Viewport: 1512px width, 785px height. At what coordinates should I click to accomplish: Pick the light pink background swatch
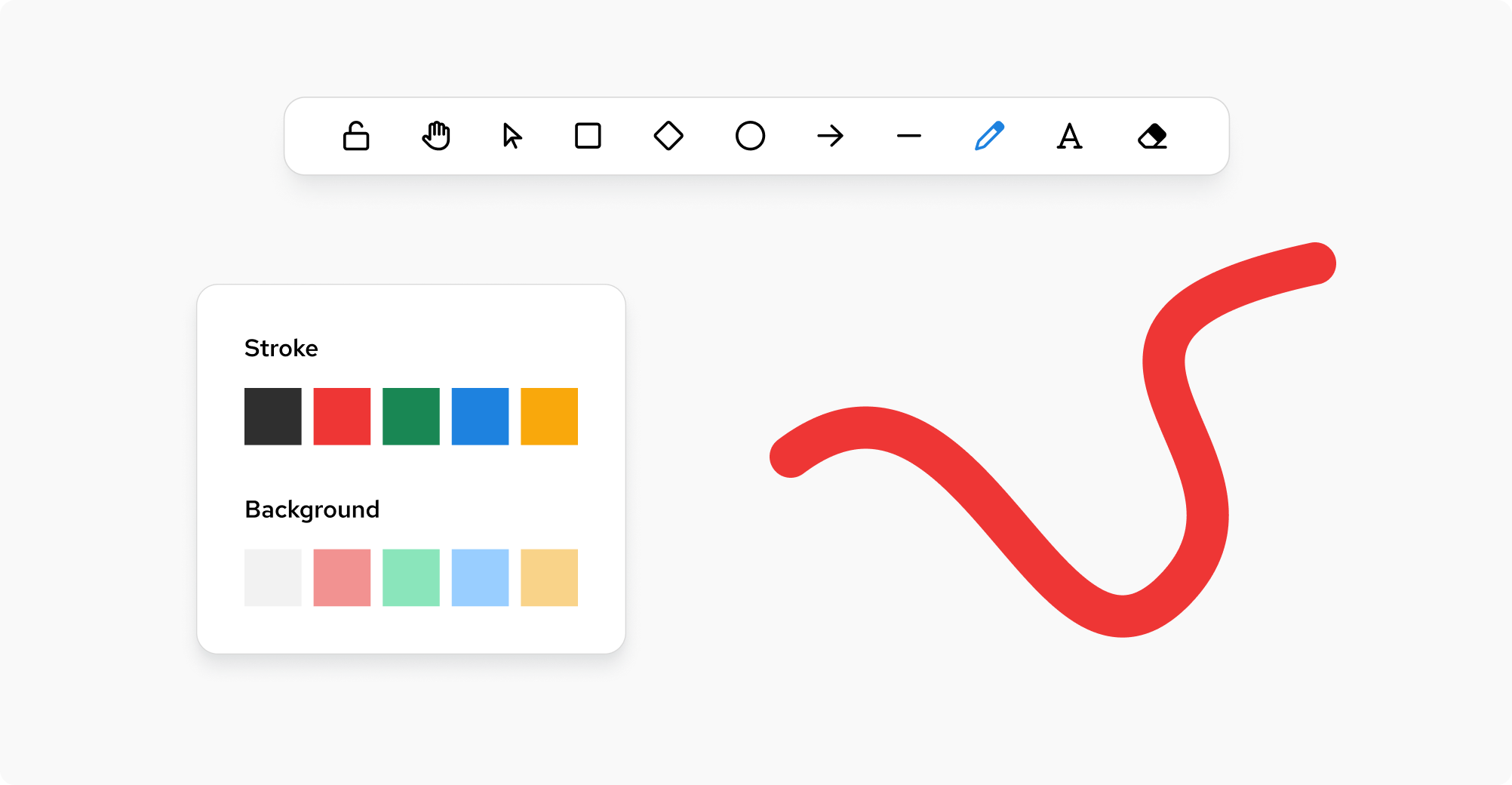342,577
